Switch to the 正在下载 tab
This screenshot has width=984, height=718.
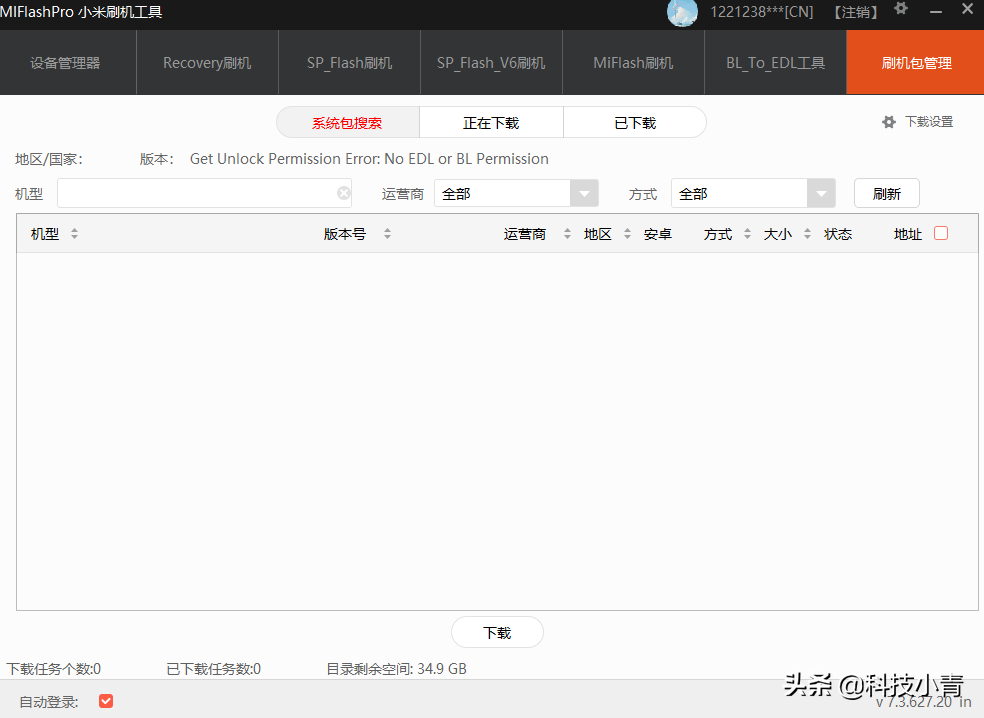pyautogui.click(x=491, y=122)
